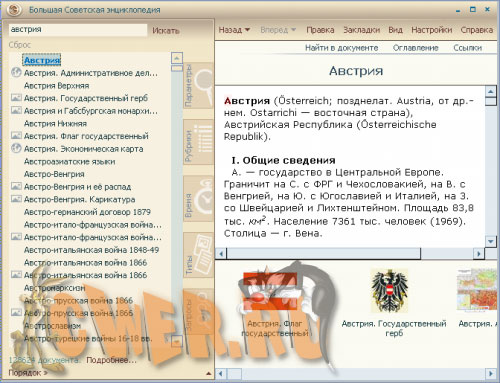Click the article horizontal scrollbar right arrow
This screenshot has width=500, height=383.
(479, 254)
